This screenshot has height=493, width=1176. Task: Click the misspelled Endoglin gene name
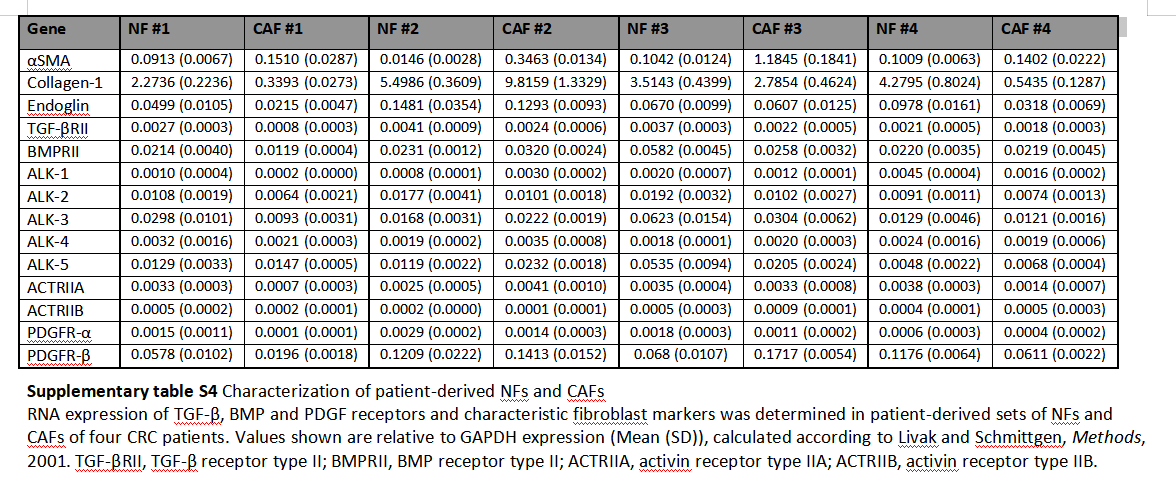(x=52, y=104)
